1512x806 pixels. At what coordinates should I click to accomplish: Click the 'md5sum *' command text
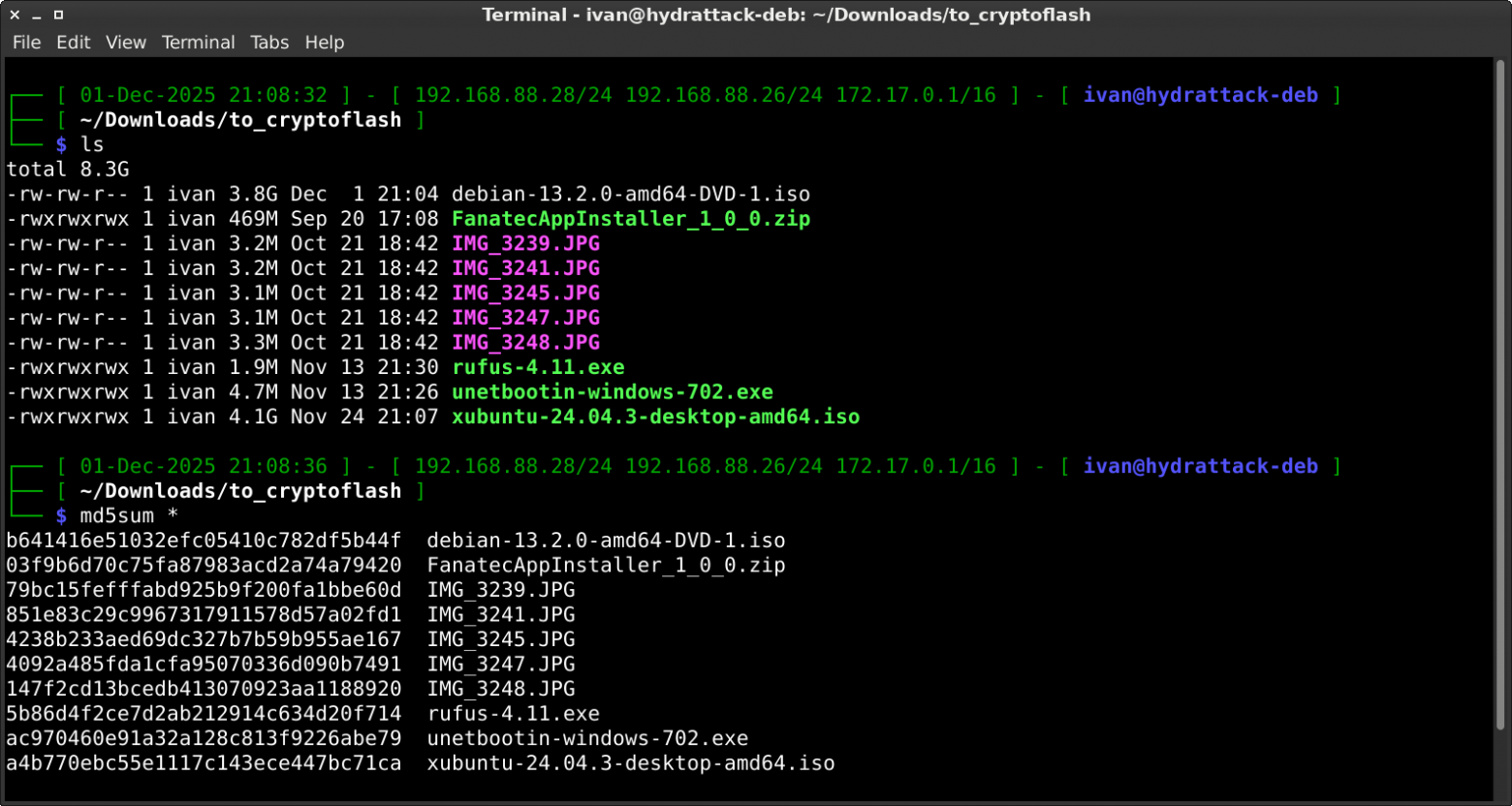[x=130, y=515]
